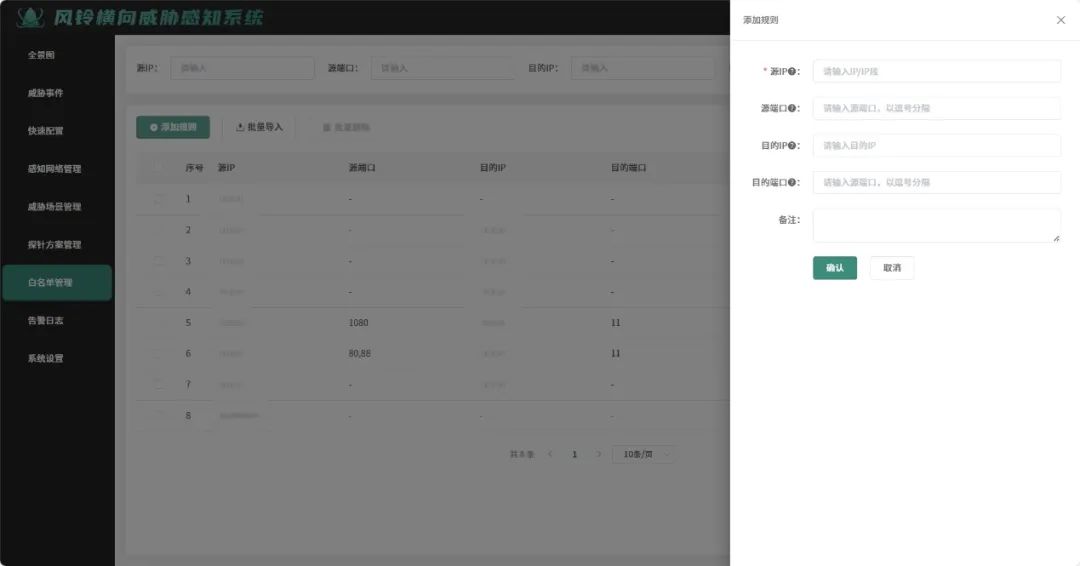Focus the 目的IP field in the 添加规则 form
This screenshot has width=1080, height=566.
(x=937, y=146)
